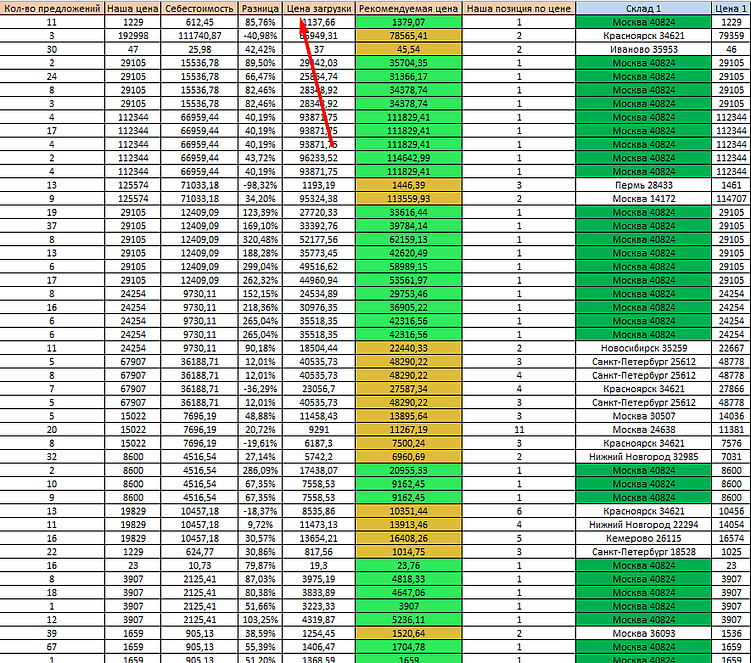Screen dimensions: 751x663
Task: Click the load price cell 1254,45
Action: click(x=319, y=633)
